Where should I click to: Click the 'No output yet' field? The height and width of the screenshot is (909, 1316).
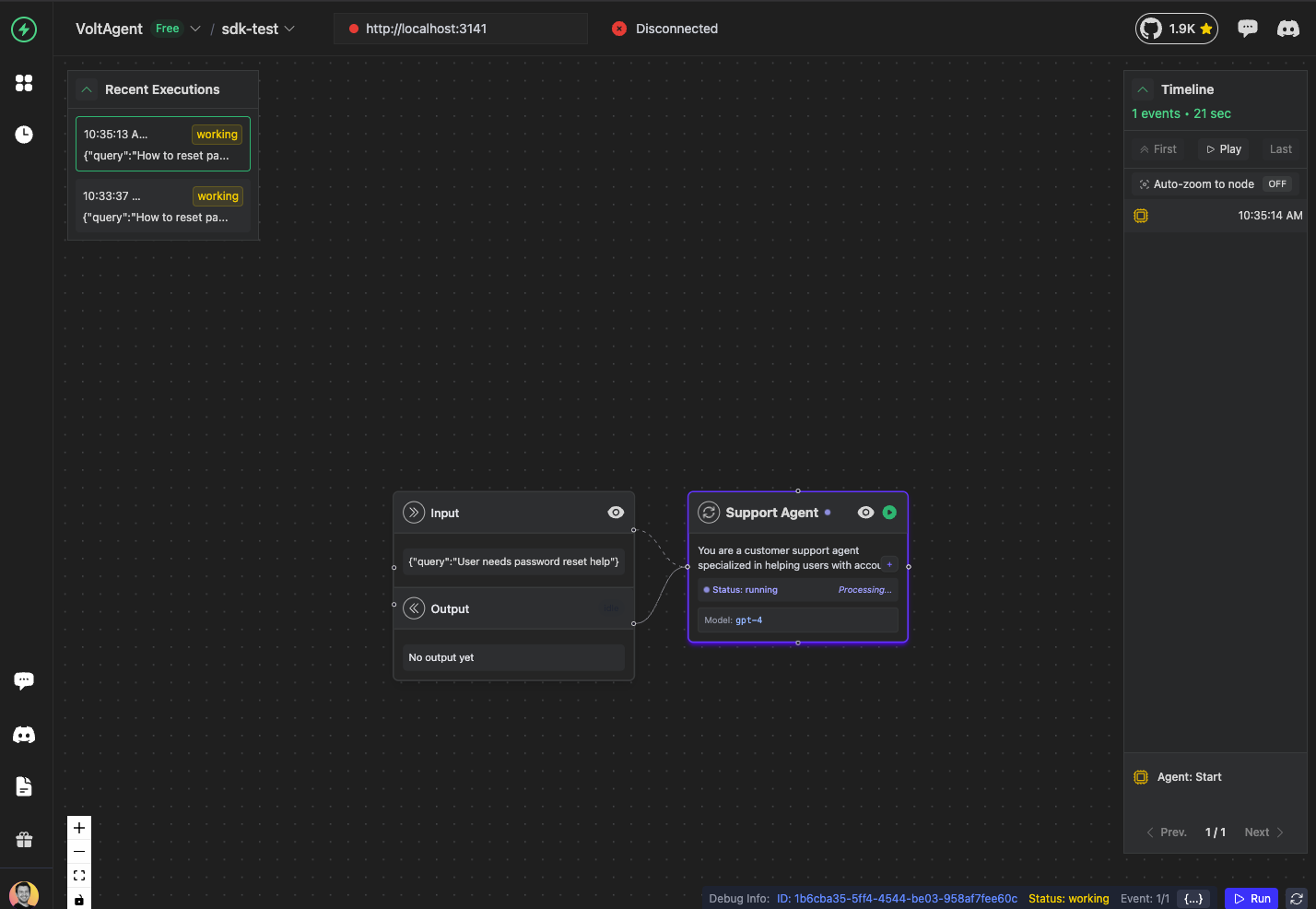pyautogui.click(x=513, y=657)
